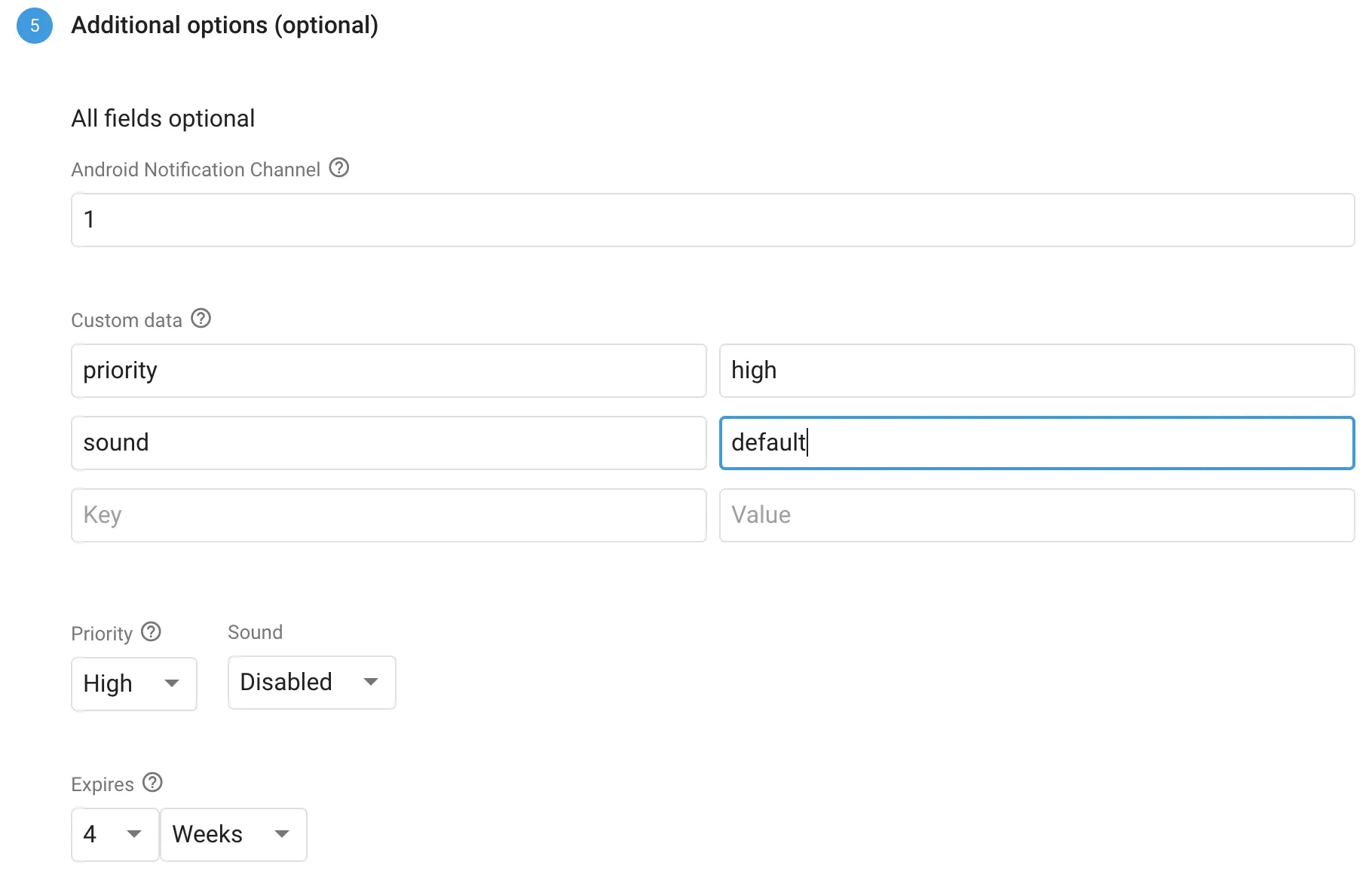Click the Priority help question icon

click(x=152, y=631)
